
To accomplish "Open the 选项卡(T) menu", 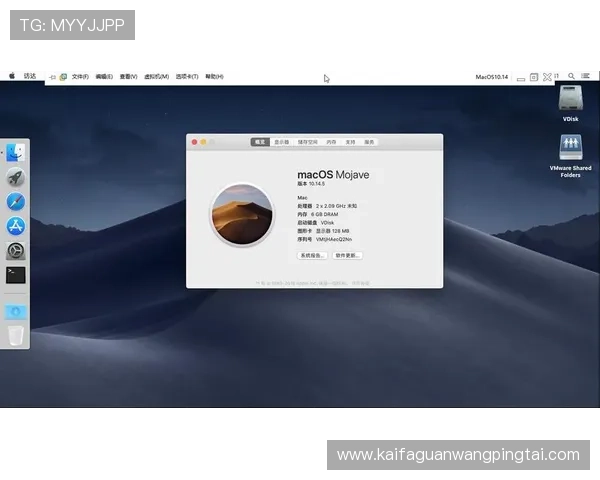I will coord(187,77).
